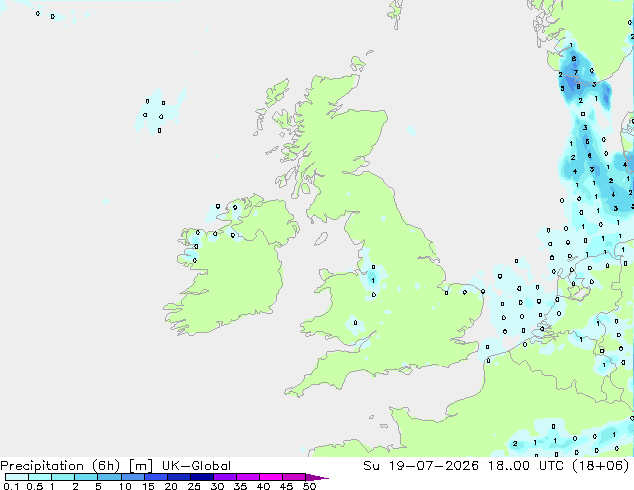
Task: Choose the bright magenta 40–45 legend swatch
Action: [x=271, y=477]
